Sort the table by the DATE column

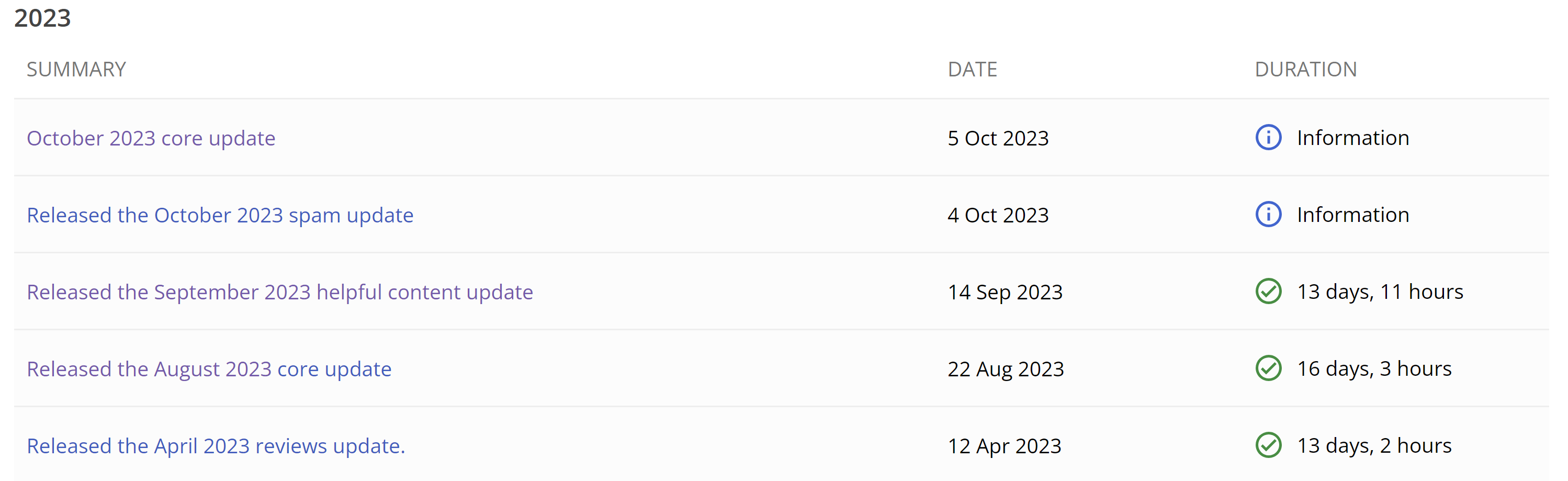click(x=973, y=69)
